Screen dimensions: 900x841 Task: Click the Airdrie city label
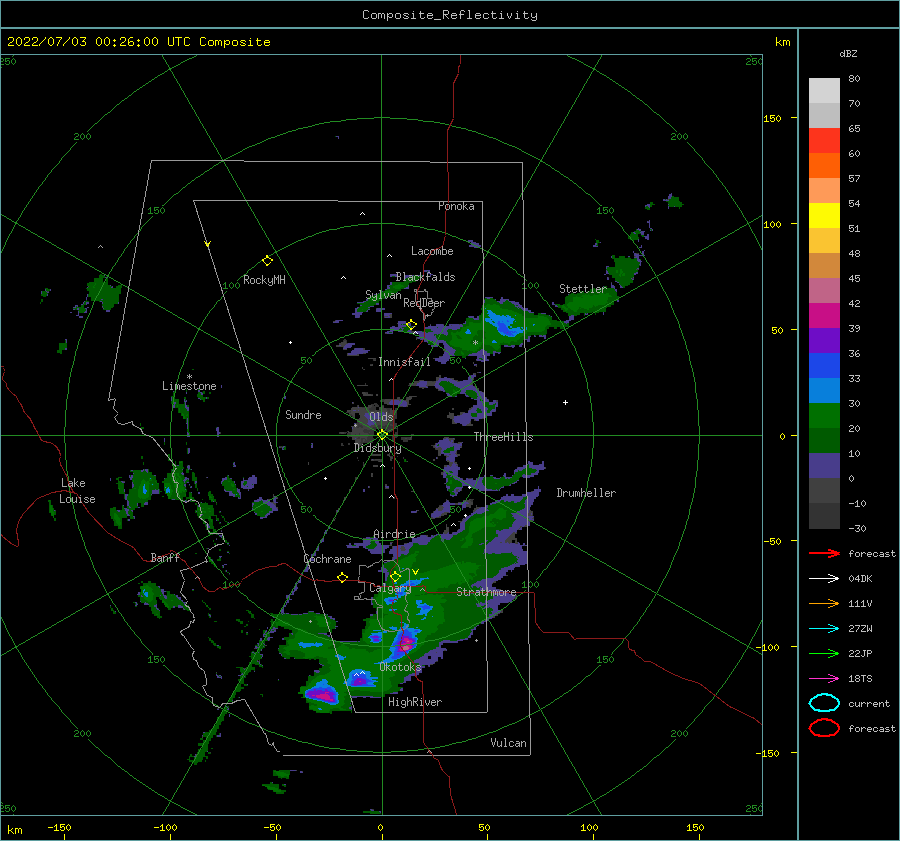tap(394, 534)
